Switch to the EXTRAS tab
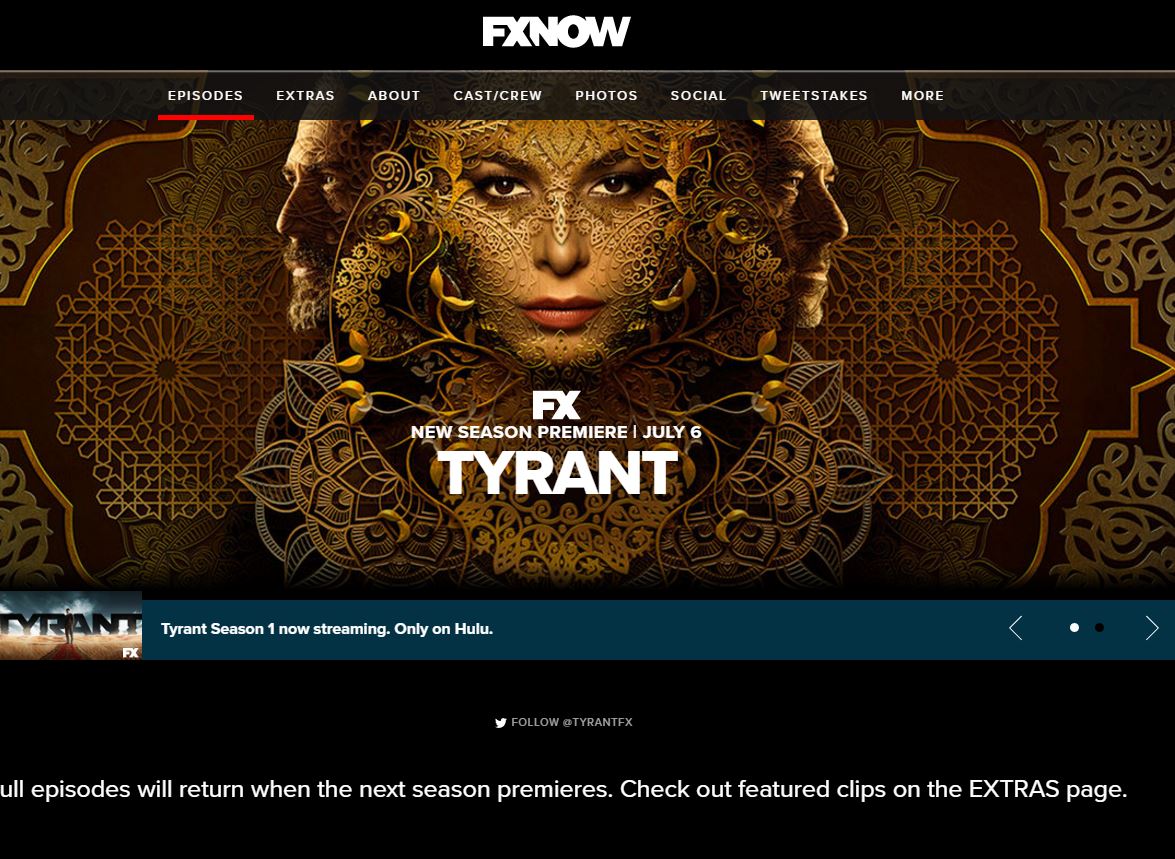Image resolution: width=1175 pixels, height=859 pixels. pos(305,96)
